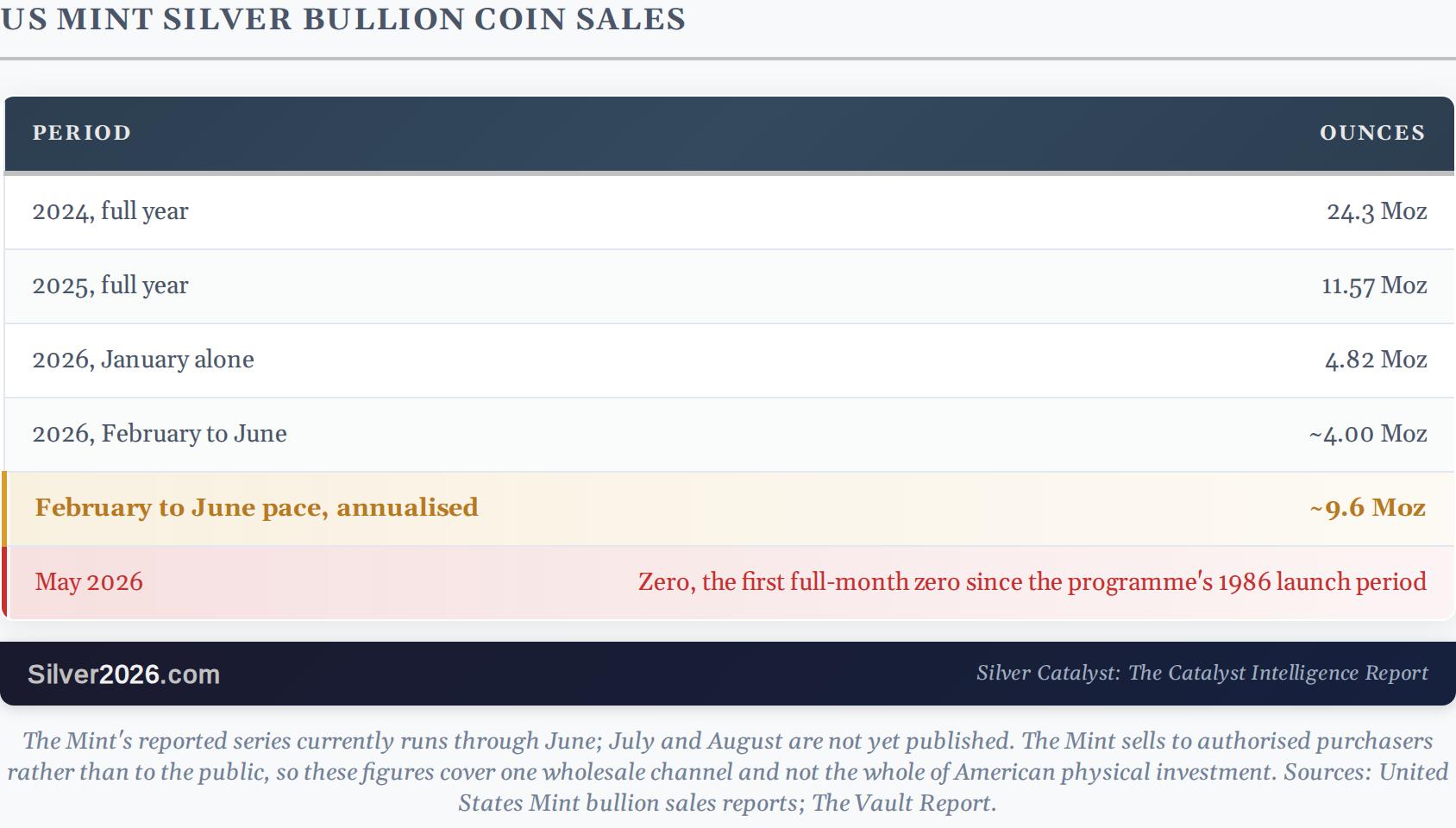
Task: Click the highlighted annualised pace row label
Action: 256,508
